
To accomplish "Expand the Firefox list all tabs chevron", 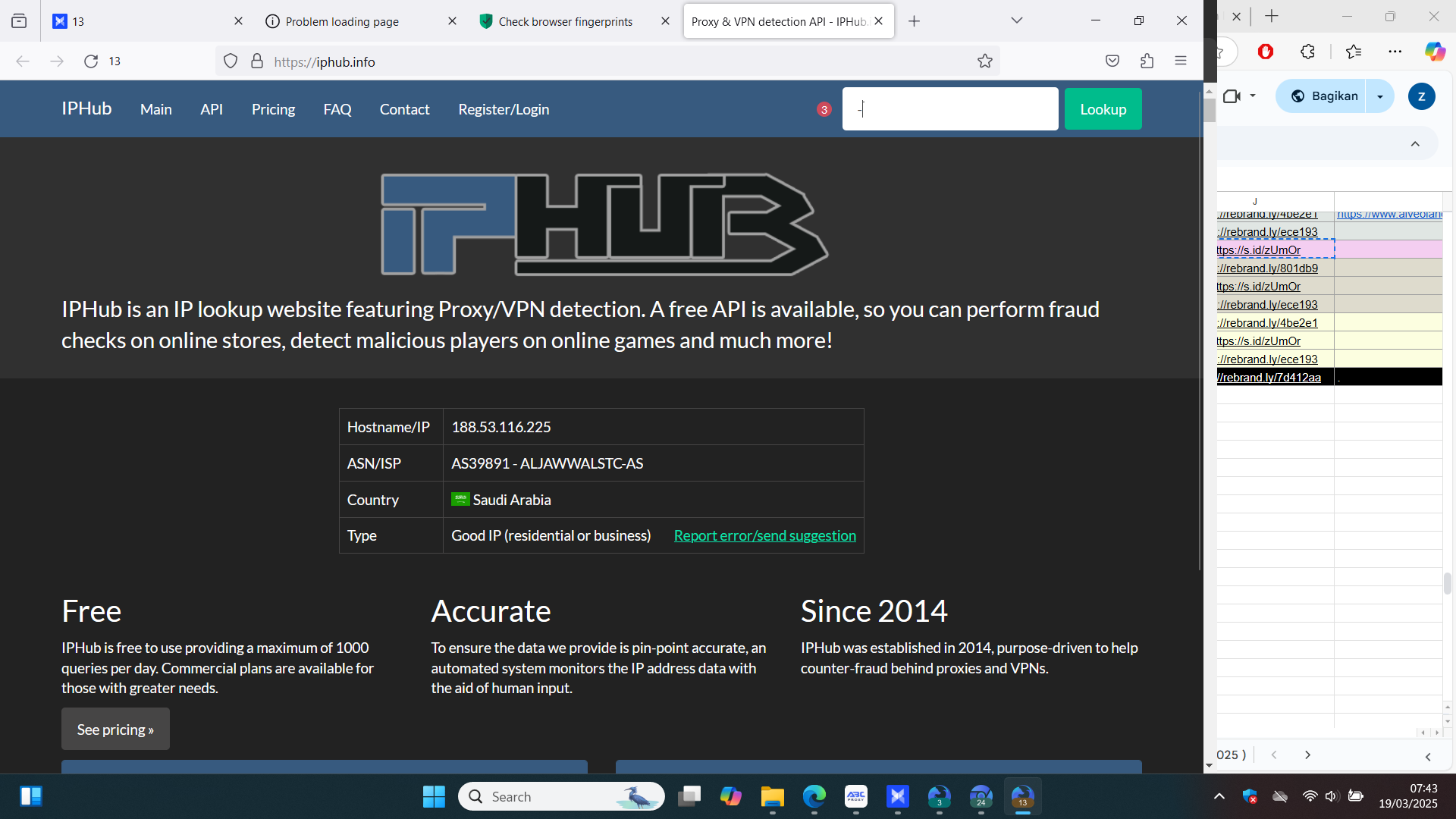I will tap(1017, 21).
